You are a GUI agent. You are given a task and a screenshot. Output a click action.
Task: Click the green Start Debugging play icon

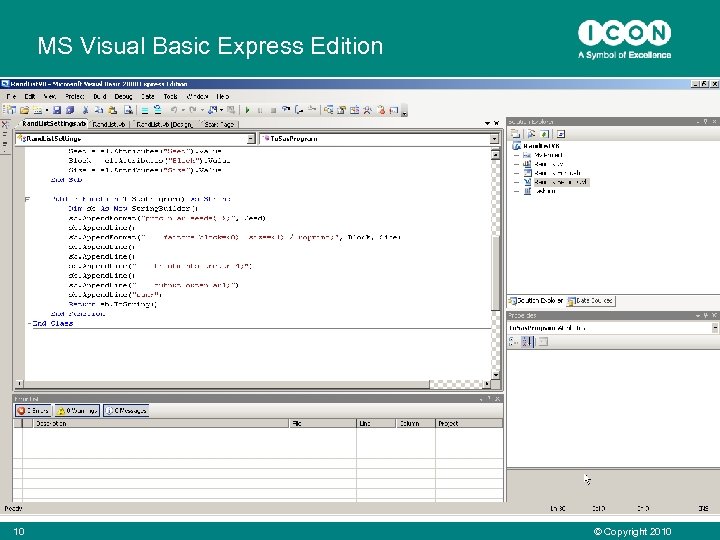247,110
